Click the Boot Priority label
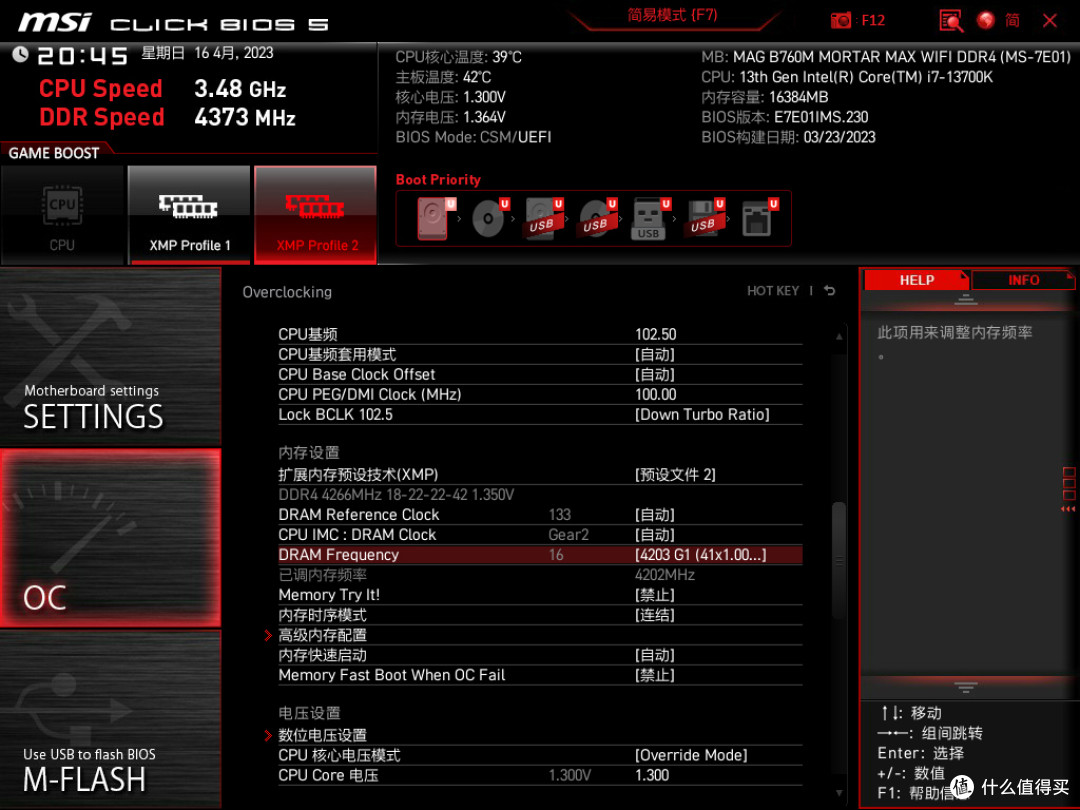 coord(438,180)
